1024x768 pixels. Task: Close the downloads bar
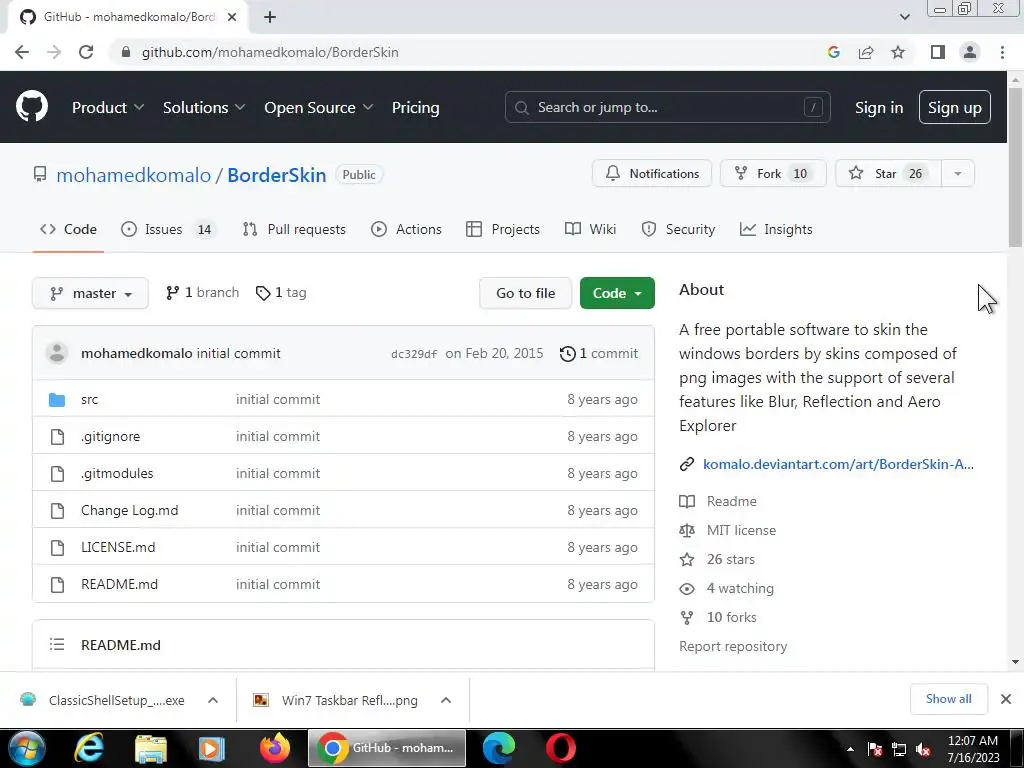click(x=1006, y=699)
